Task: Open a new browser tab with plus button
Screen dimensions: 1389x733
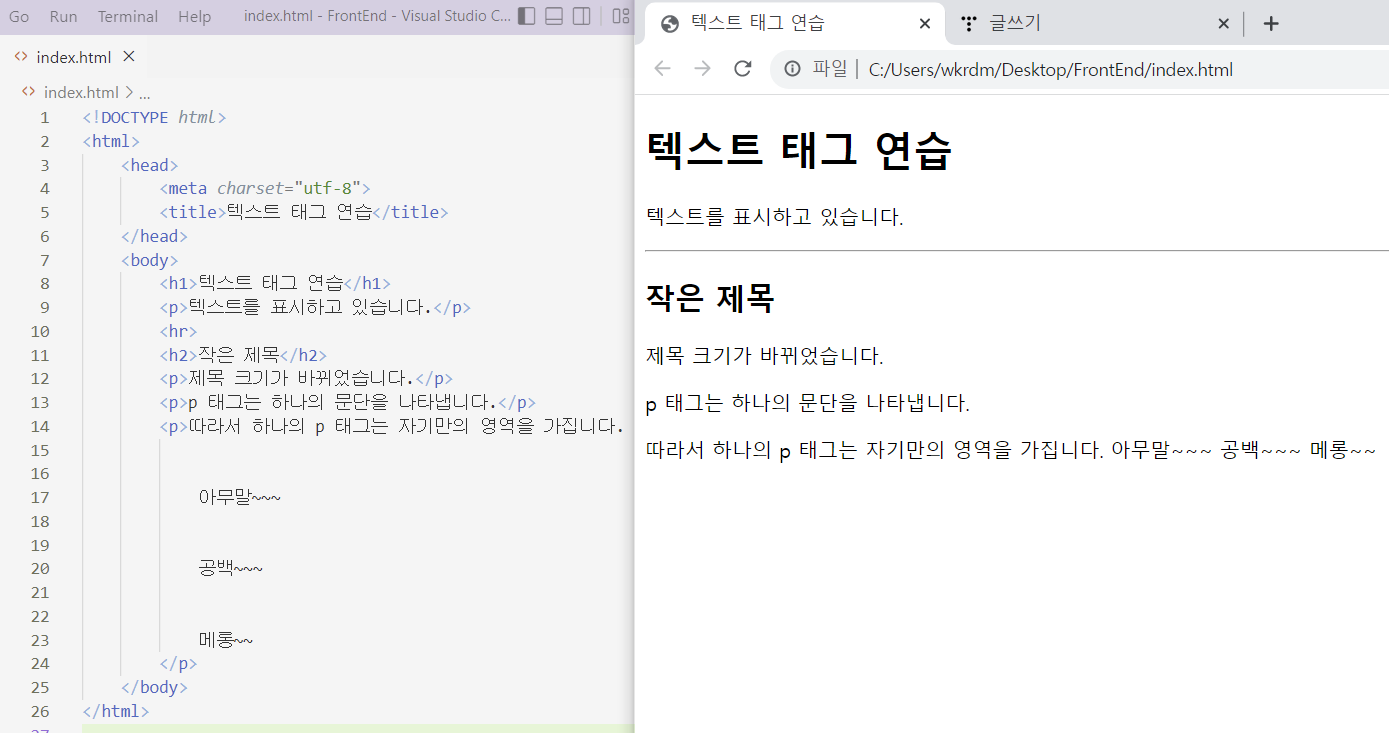Action: (x=1271, y=23)
